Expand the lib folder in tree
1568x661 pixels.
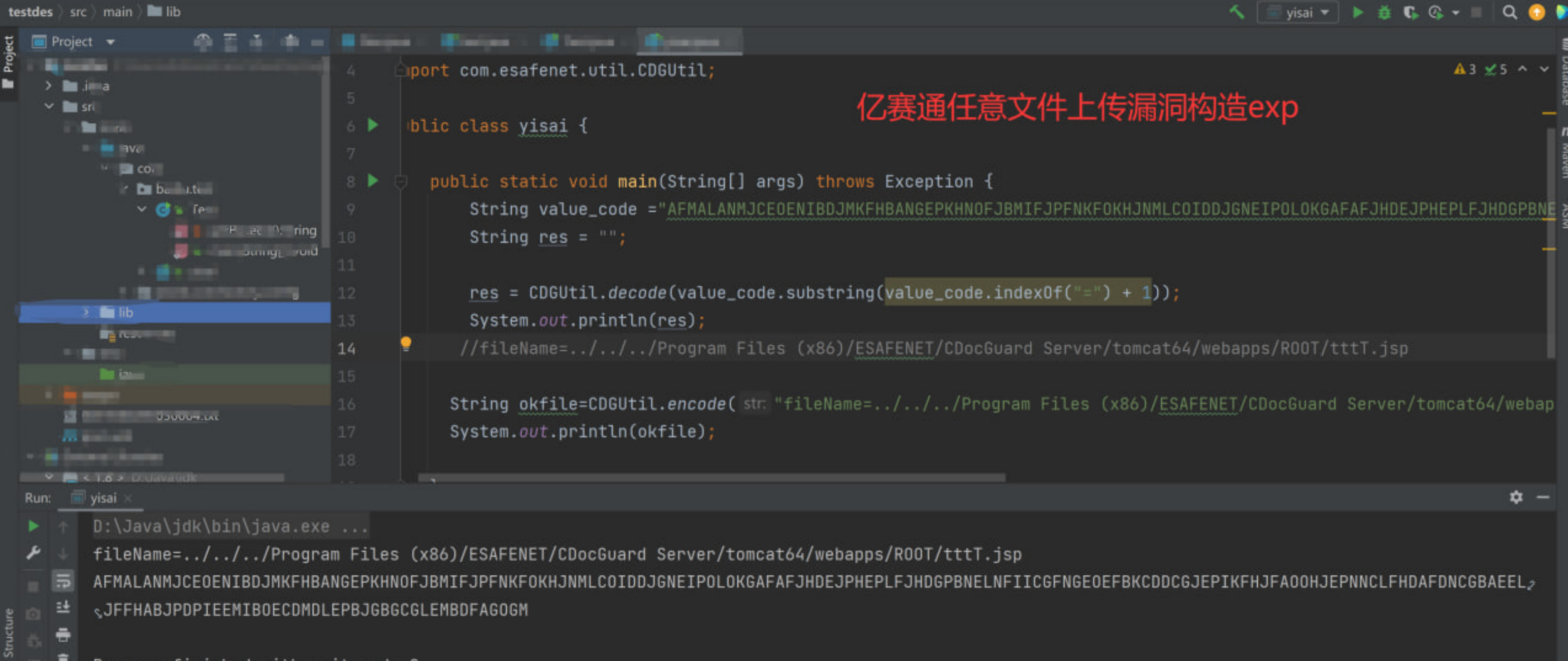(x=86, y=312)
